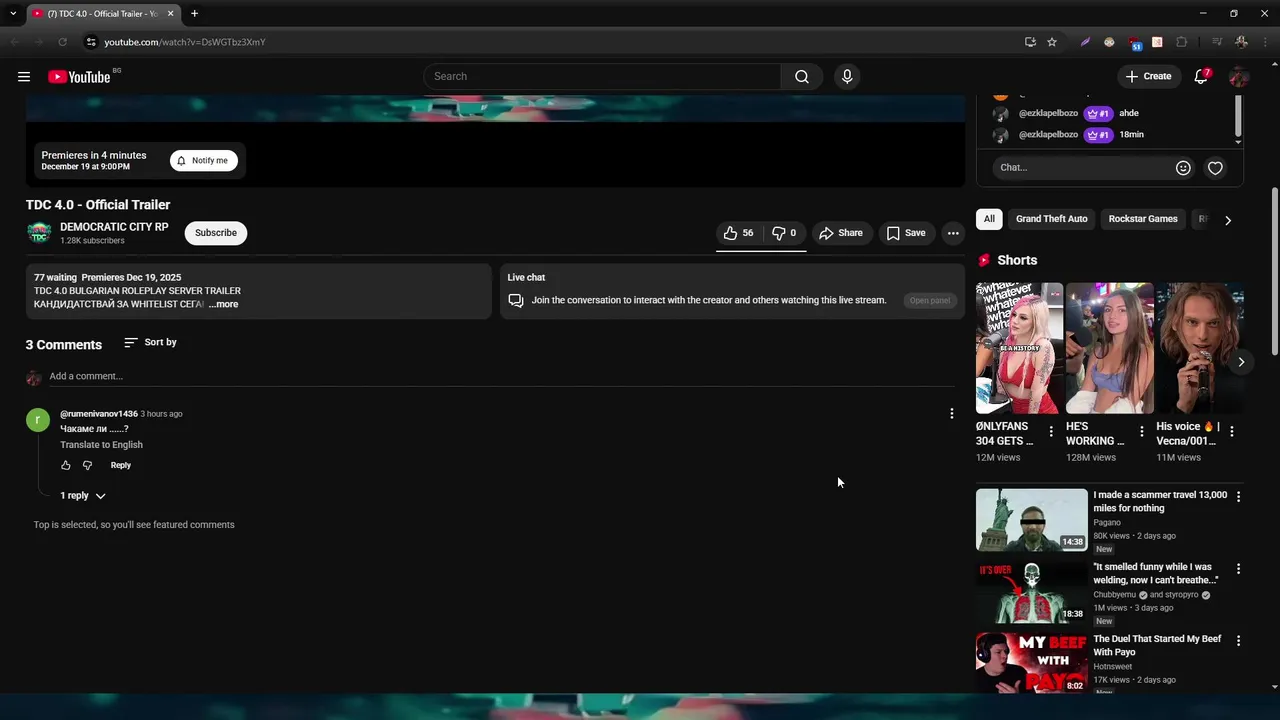Activate voice search microphone
This screenshot has height=720, width=1280.
(x=847, y=77)
